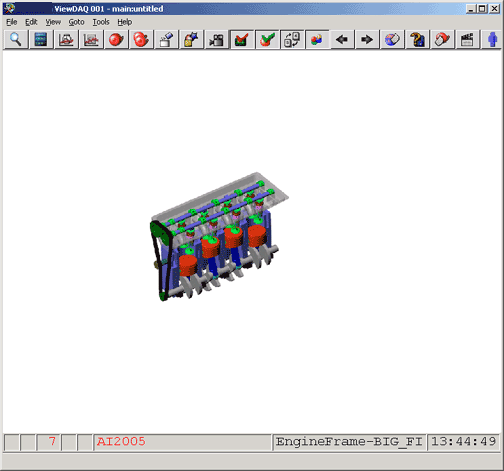
Task: Click the EngineFrame-BIG_FI status label
Action: [x=349, y=442]
